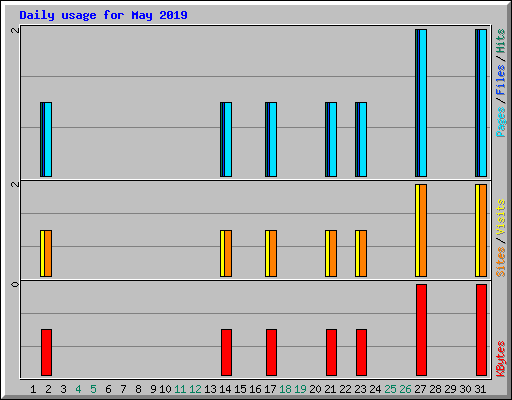The height and width of the screenshot is (400, 512).
Task: Select the tall cyan Pages bar for day 31
Action: (x=483, y=103)
